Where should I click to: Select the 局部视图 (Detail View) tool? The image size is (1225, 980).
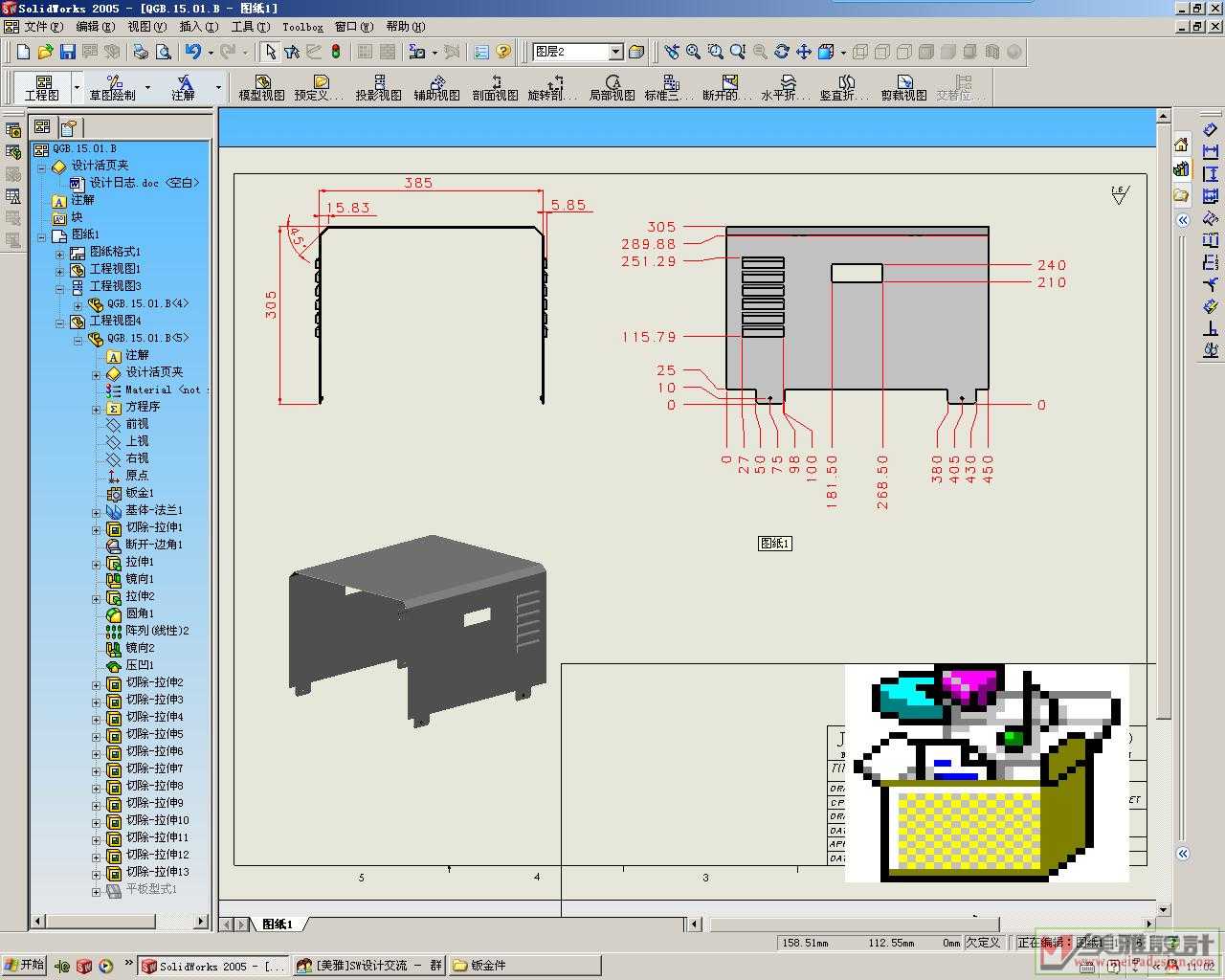[612, 86]
